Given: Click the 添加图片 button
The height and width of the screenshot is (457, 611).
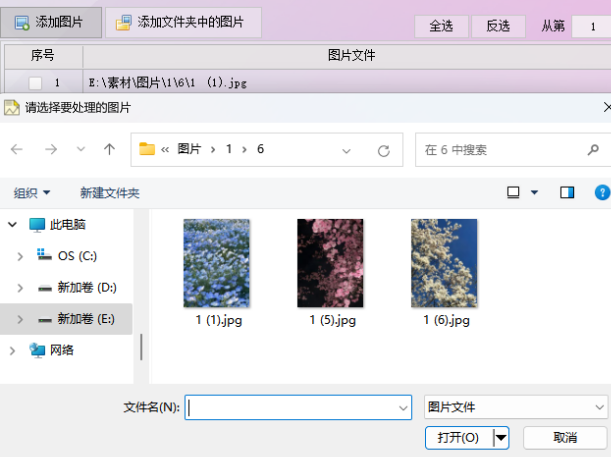Looking at the screenshot, I should (51, 23).
